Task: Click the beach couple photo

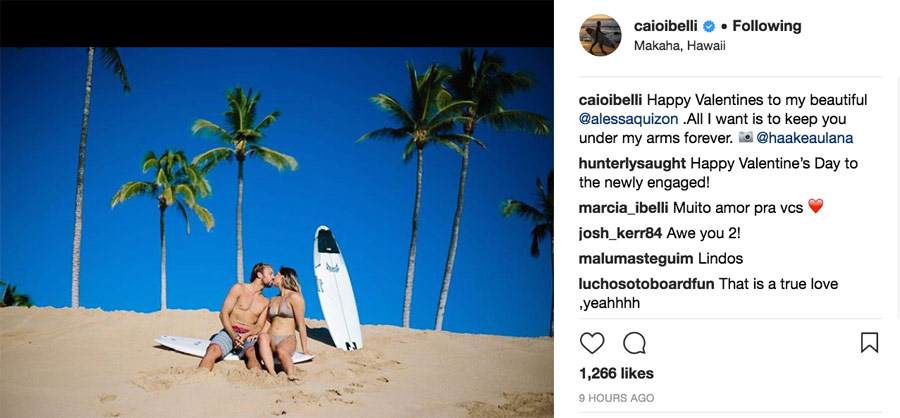Action: tap(277, 232)
